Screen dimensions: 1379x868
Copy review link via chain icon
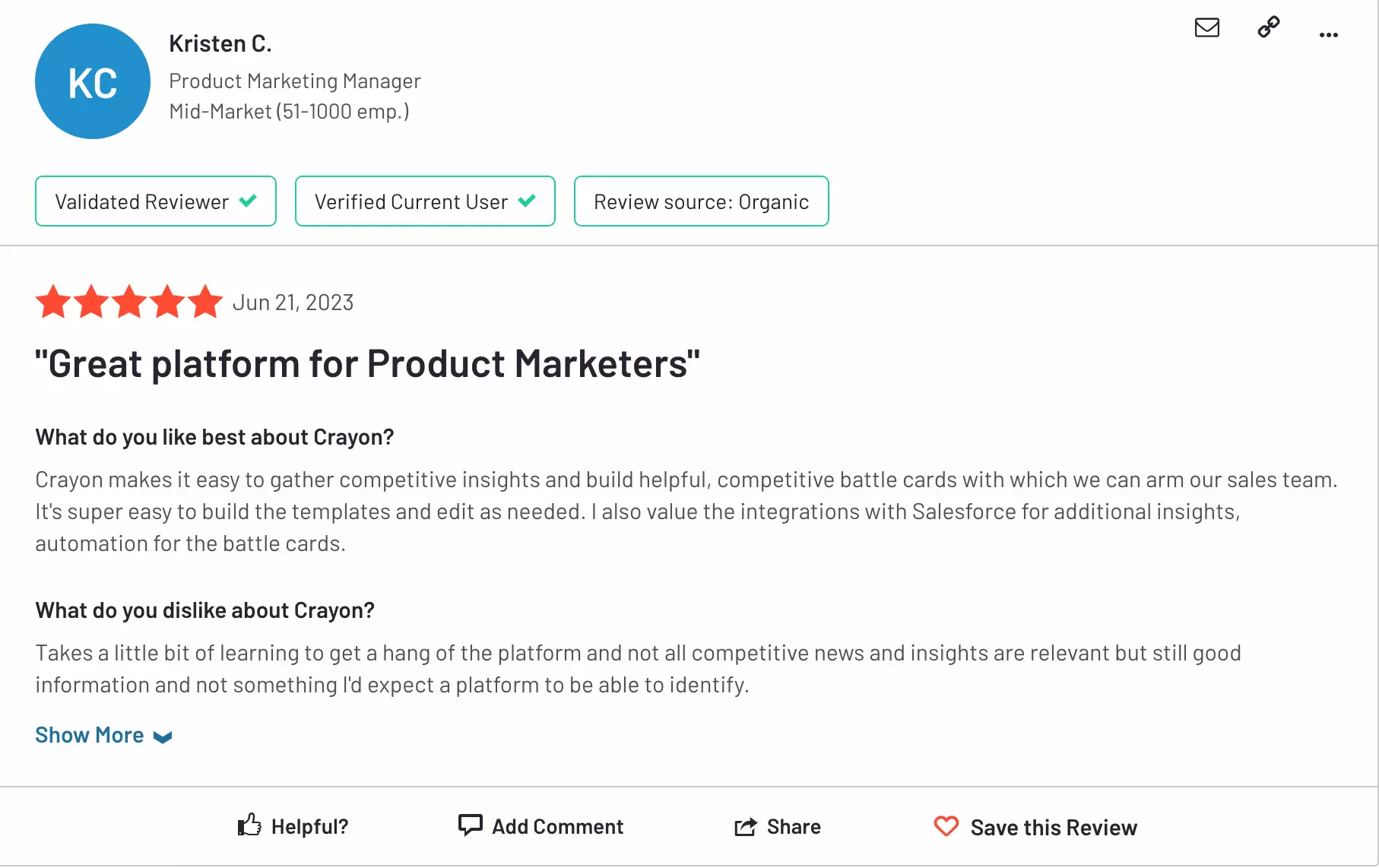1268,27
